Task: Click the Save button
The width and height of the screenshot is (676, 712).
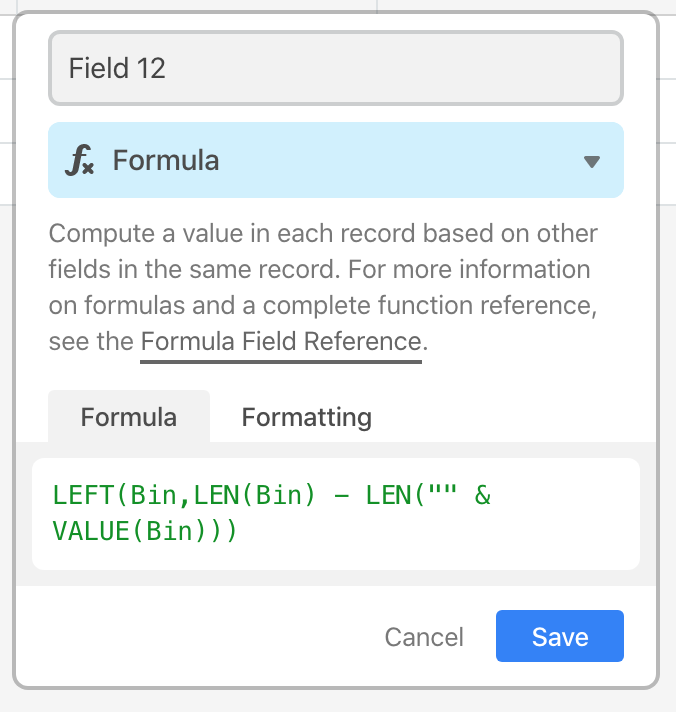Action: pos(560,636)
